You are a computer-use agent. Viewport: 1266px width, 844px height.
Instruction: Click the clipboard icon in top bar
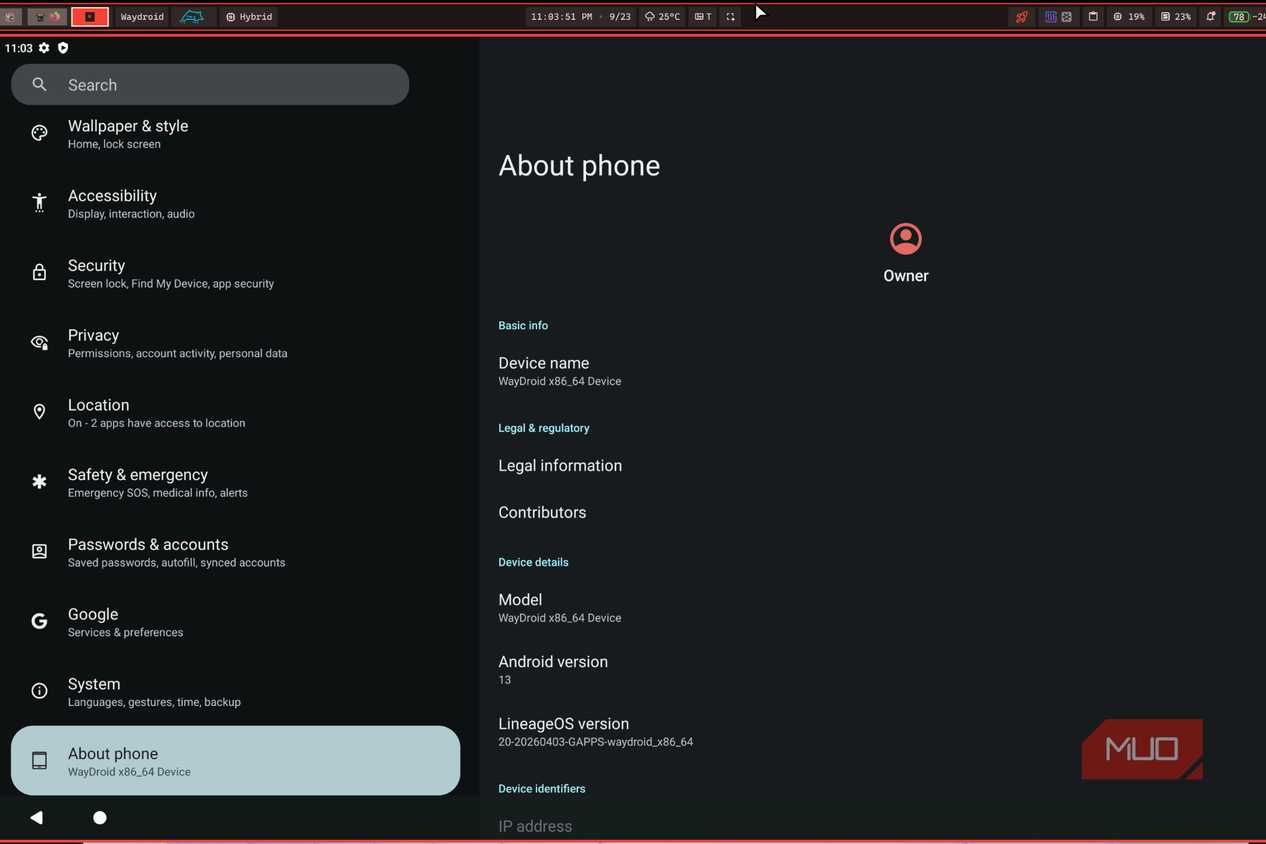pos(1093,17)
